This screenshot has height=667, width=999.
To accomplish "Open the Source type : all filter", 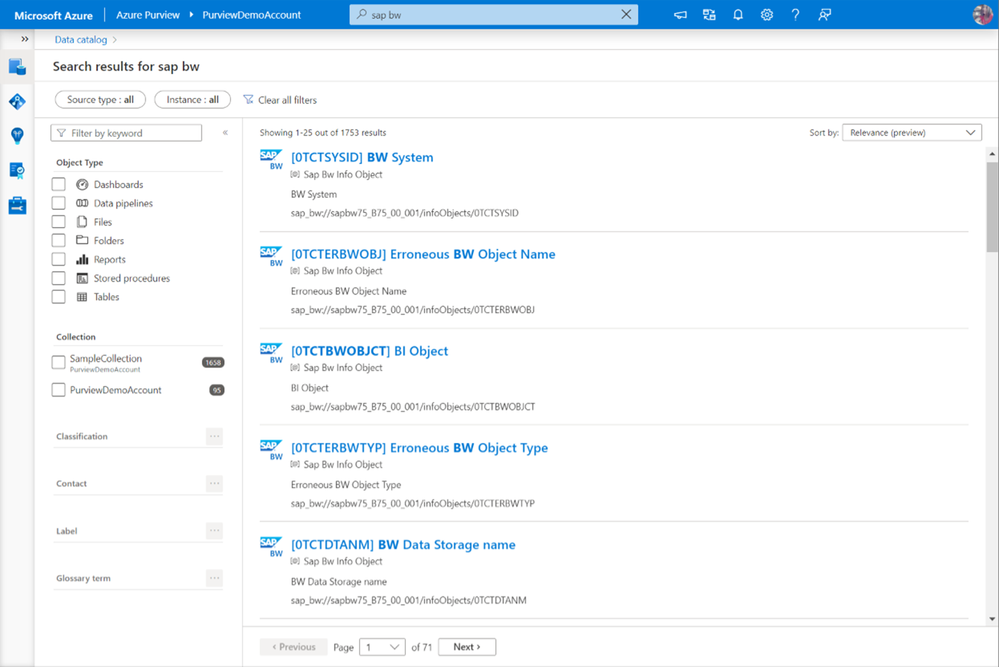I will pos(101,99).
